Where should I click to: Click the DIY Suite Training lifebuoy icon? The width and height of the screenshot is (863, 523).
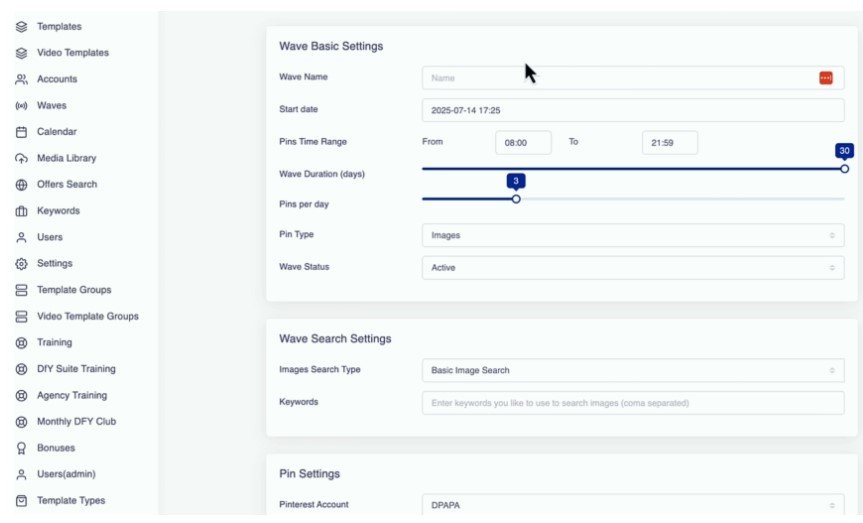click(x=21, y=369)
